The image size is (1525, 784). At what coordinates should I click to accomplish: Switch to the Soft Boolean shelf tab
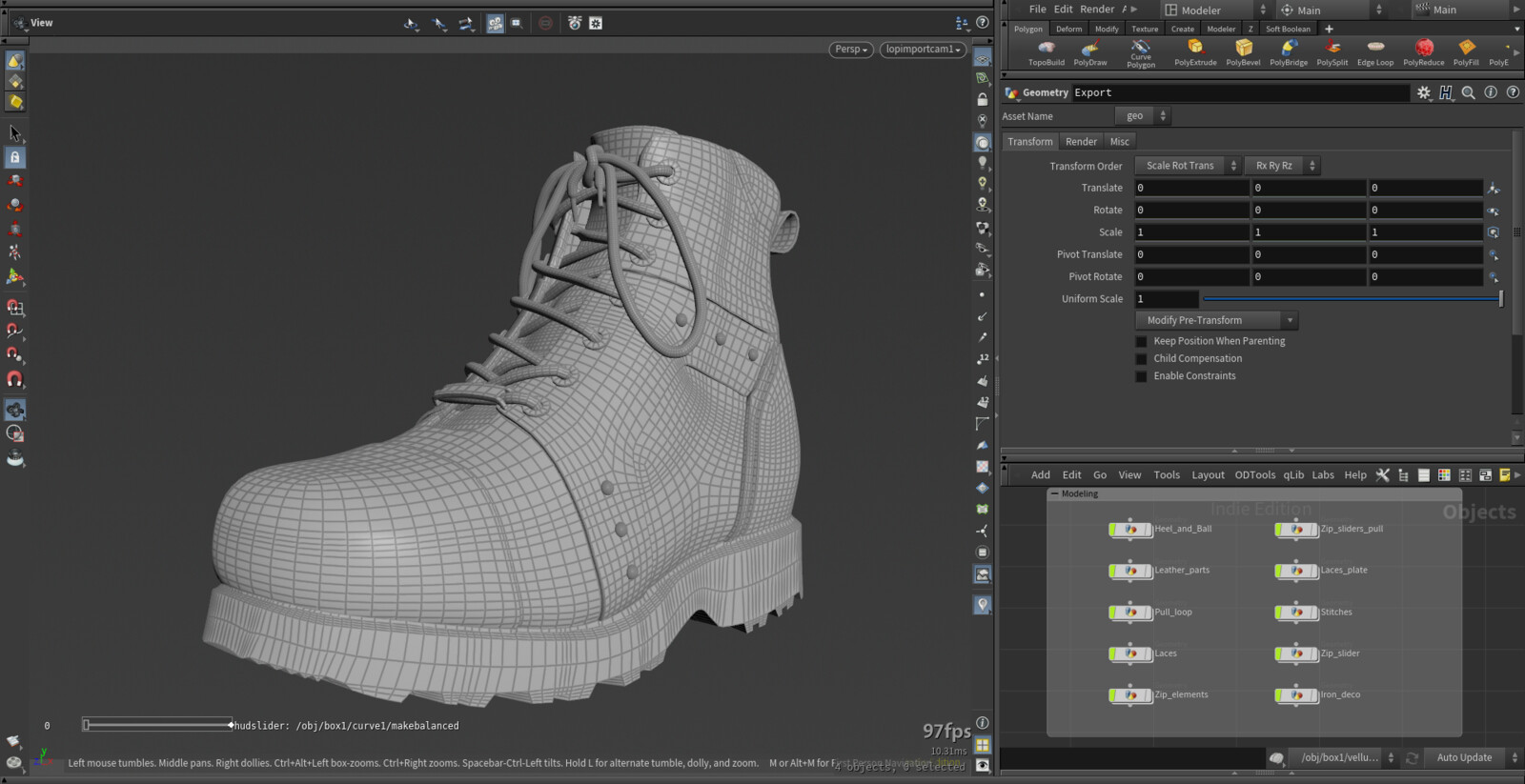(x=1288, y=29)
